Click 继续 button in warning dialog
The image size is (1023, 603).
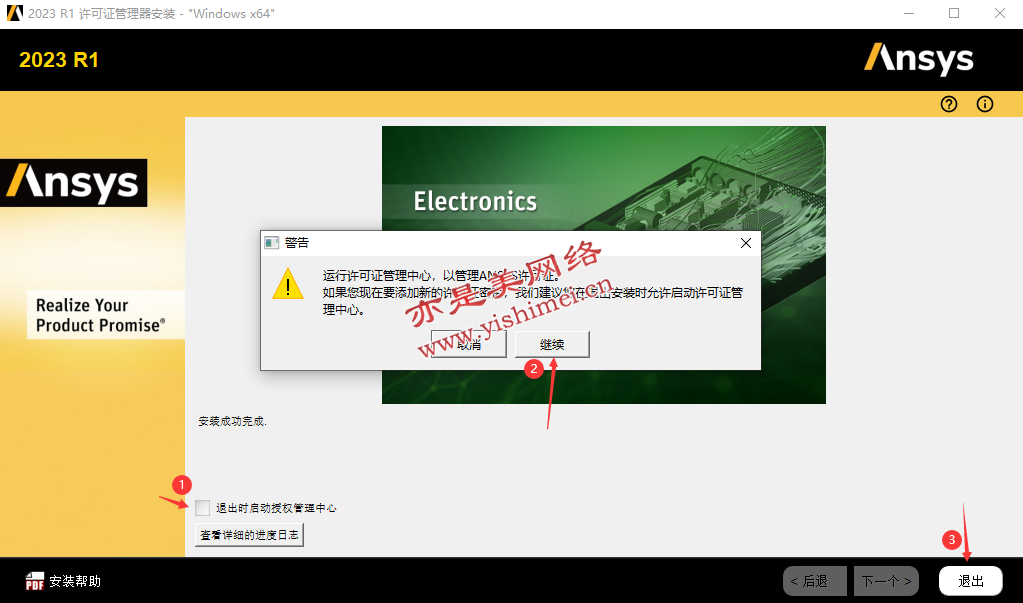click(552, 344)
